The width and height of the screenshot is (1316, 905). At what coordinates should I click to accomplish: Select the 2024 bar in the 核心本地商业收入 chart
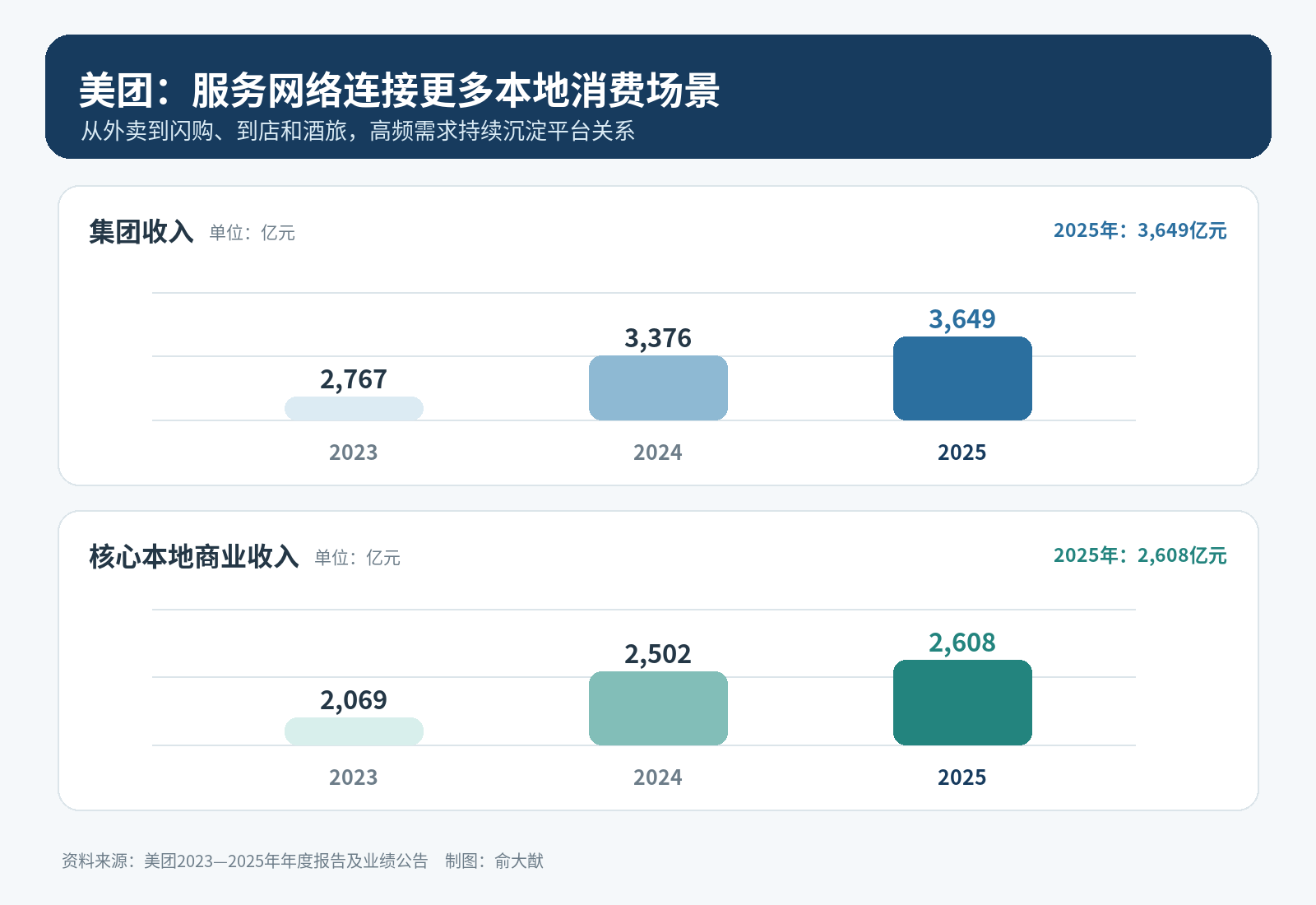point(658,708)
